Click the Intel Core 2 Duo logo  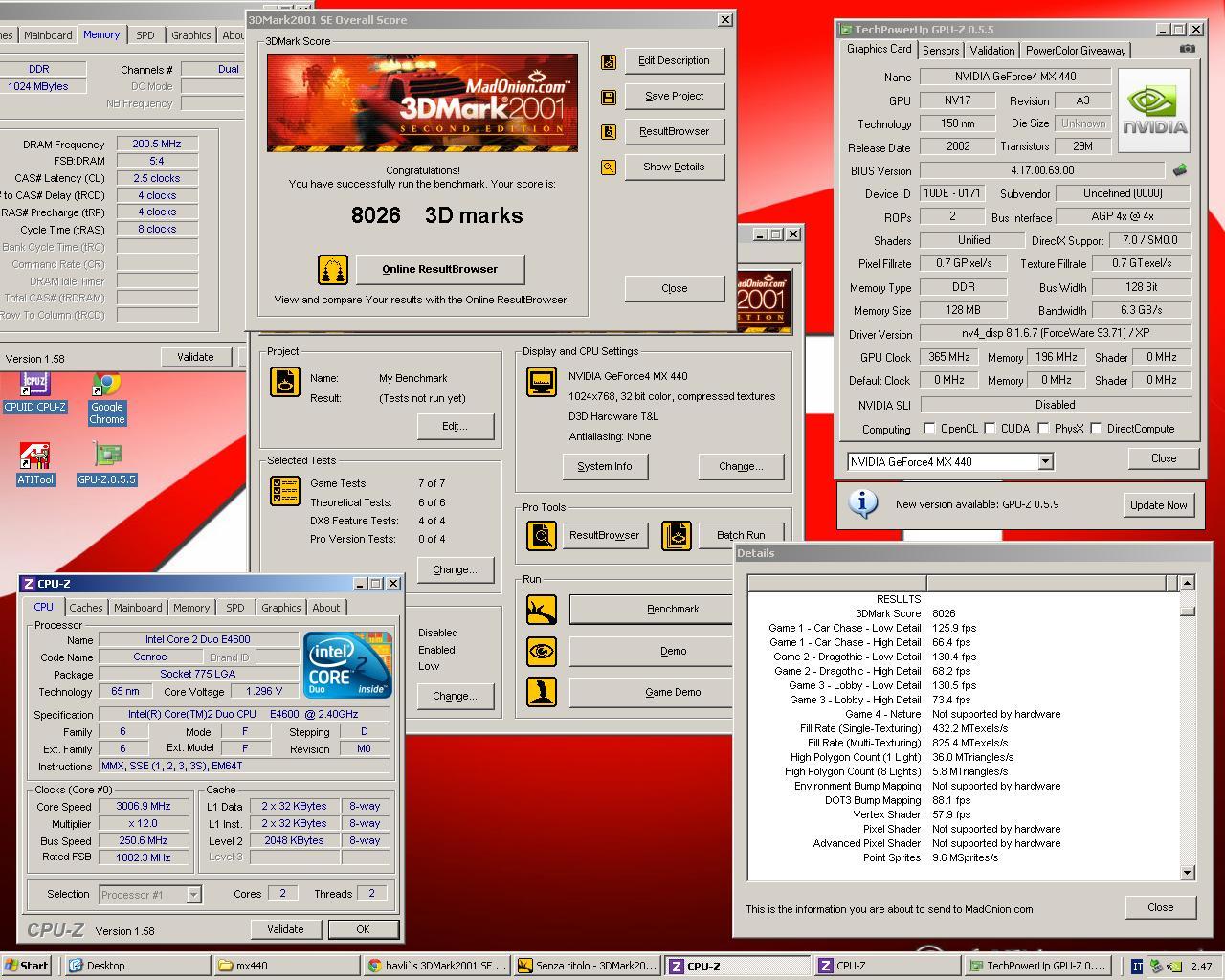point(347,664)
